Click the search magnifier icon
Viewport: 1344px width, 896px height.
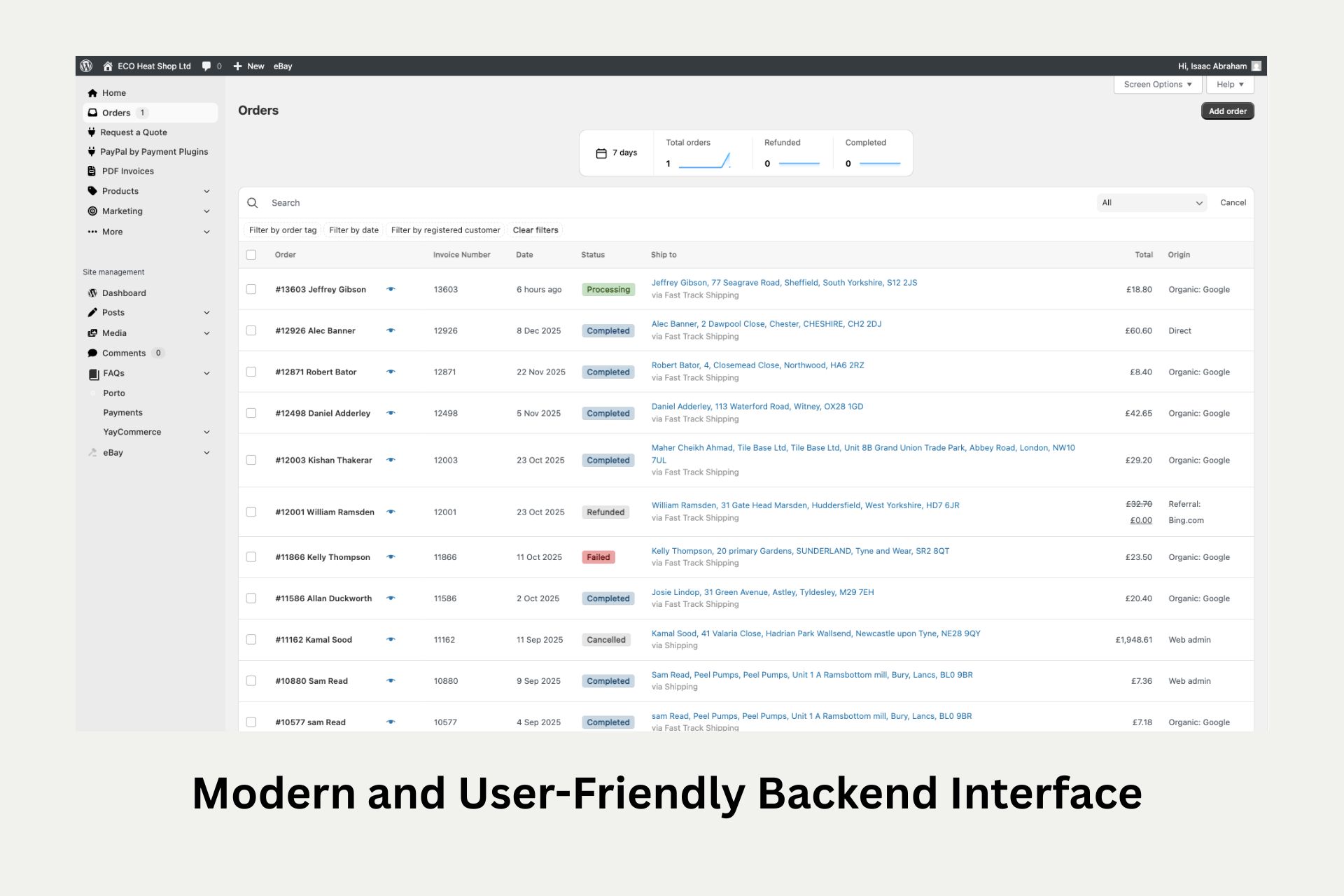coord(253,203)
